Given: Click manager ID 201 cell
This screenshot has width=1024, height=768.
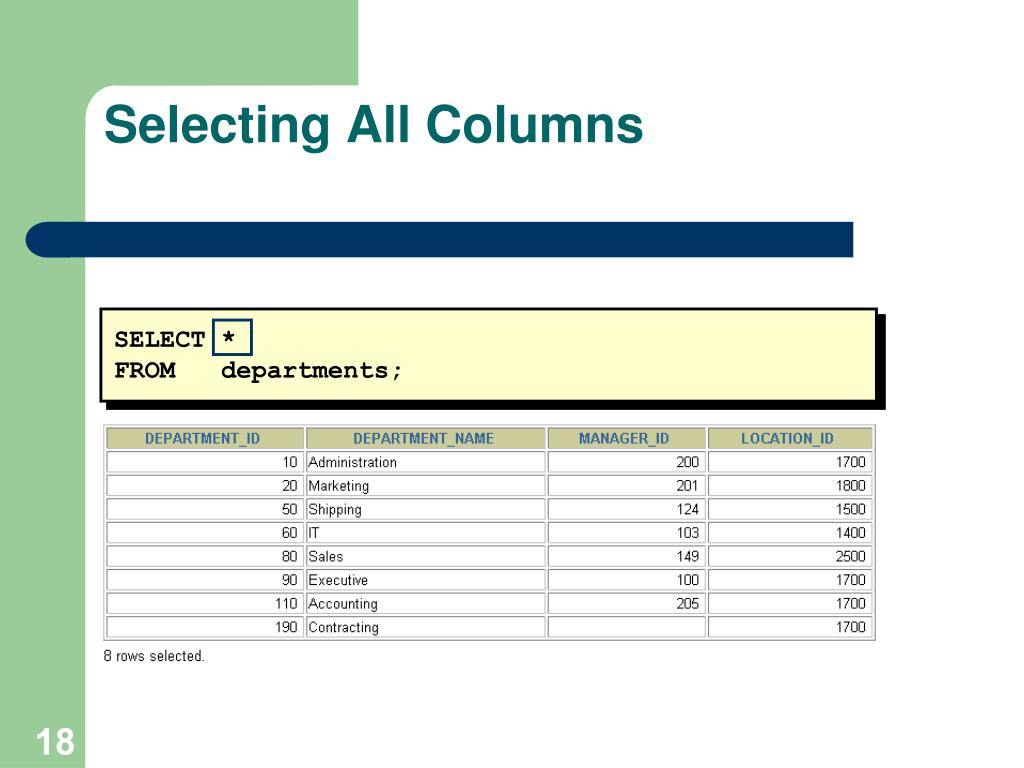Looking at the screenshot, I should click(x=626, y=485).
